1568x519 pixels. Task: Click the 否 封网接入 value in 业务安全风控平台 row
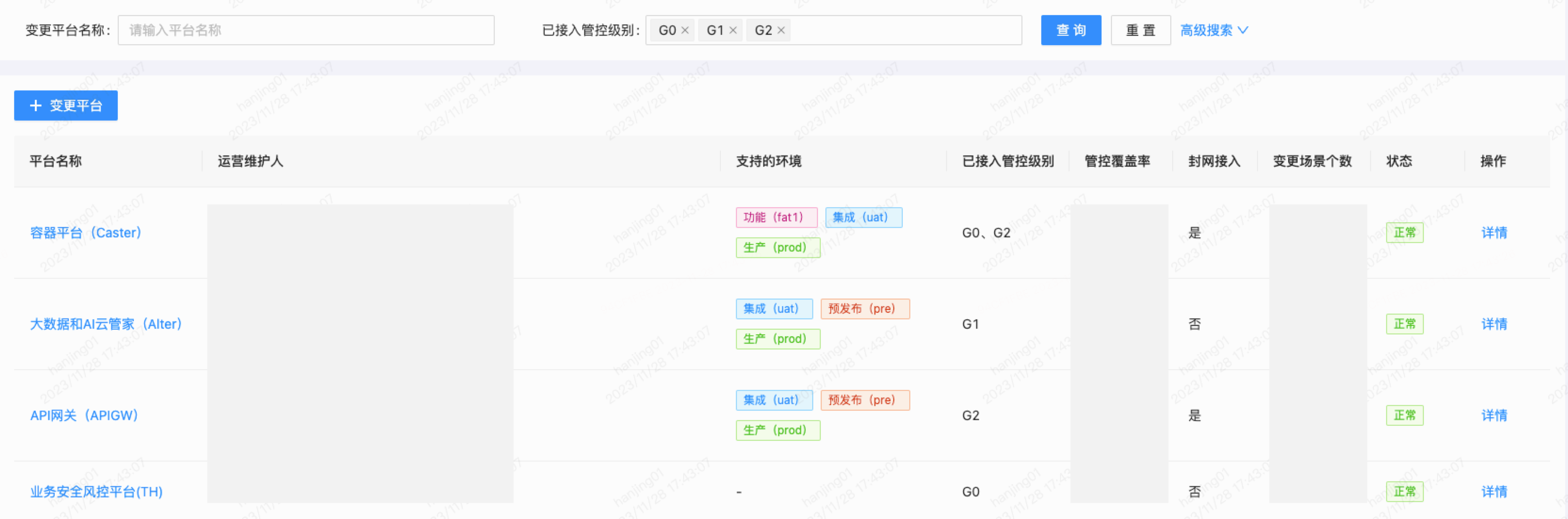[x=1195, y=492]
